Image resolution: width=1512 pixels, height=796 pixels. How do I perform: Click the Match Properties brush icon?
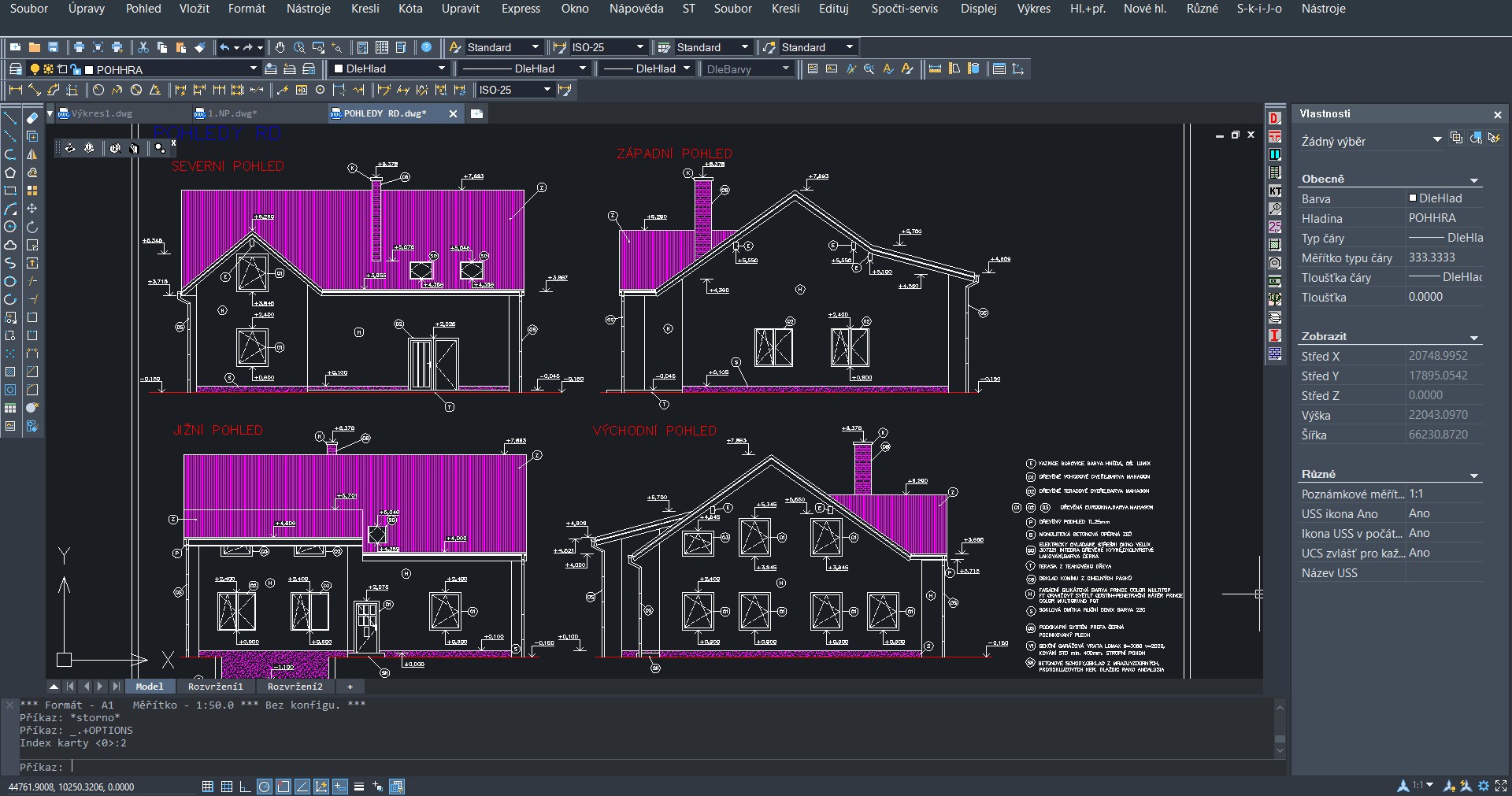pyautogui.click(x=200, y=47)
